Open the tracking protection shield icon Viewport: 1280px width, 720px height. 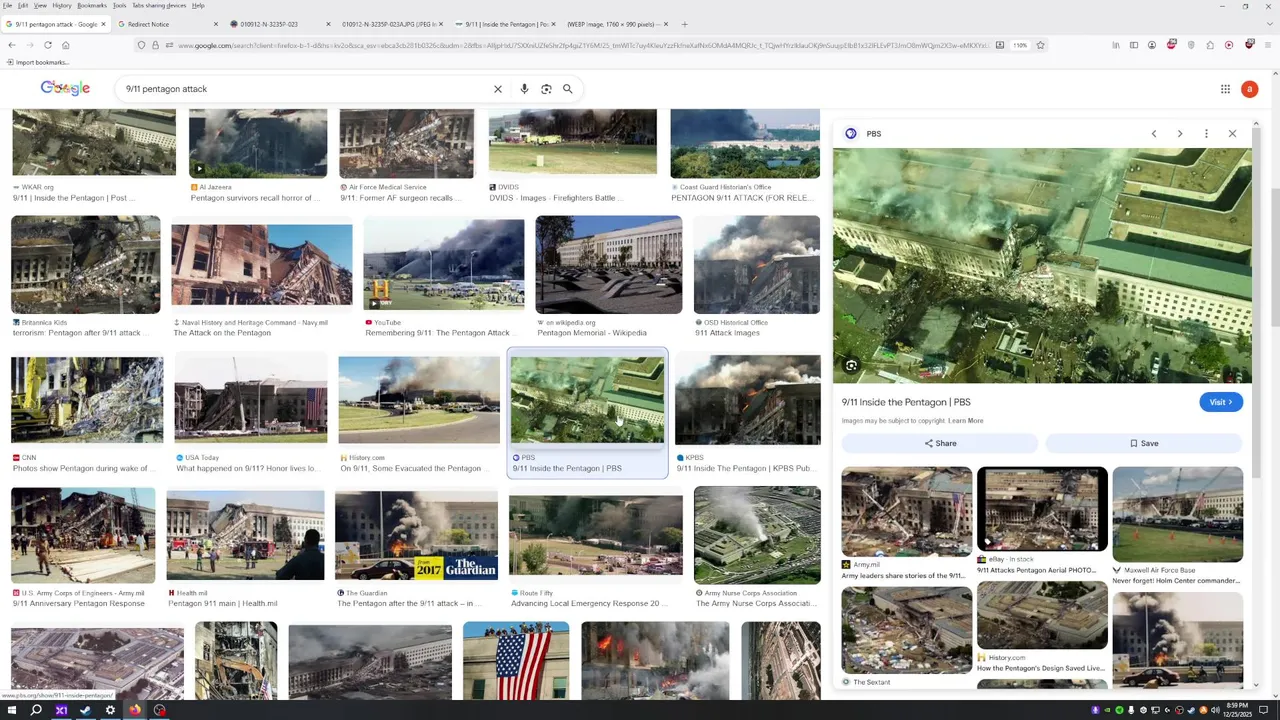(141, 45)
